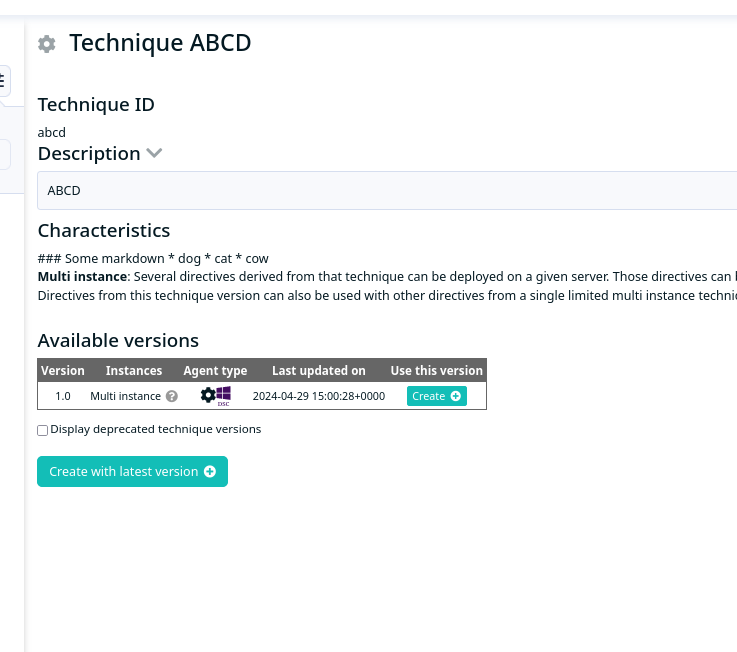Screen dimensions: 737x652
Task: Click the Last updated on column header
Action: [319, 370]
